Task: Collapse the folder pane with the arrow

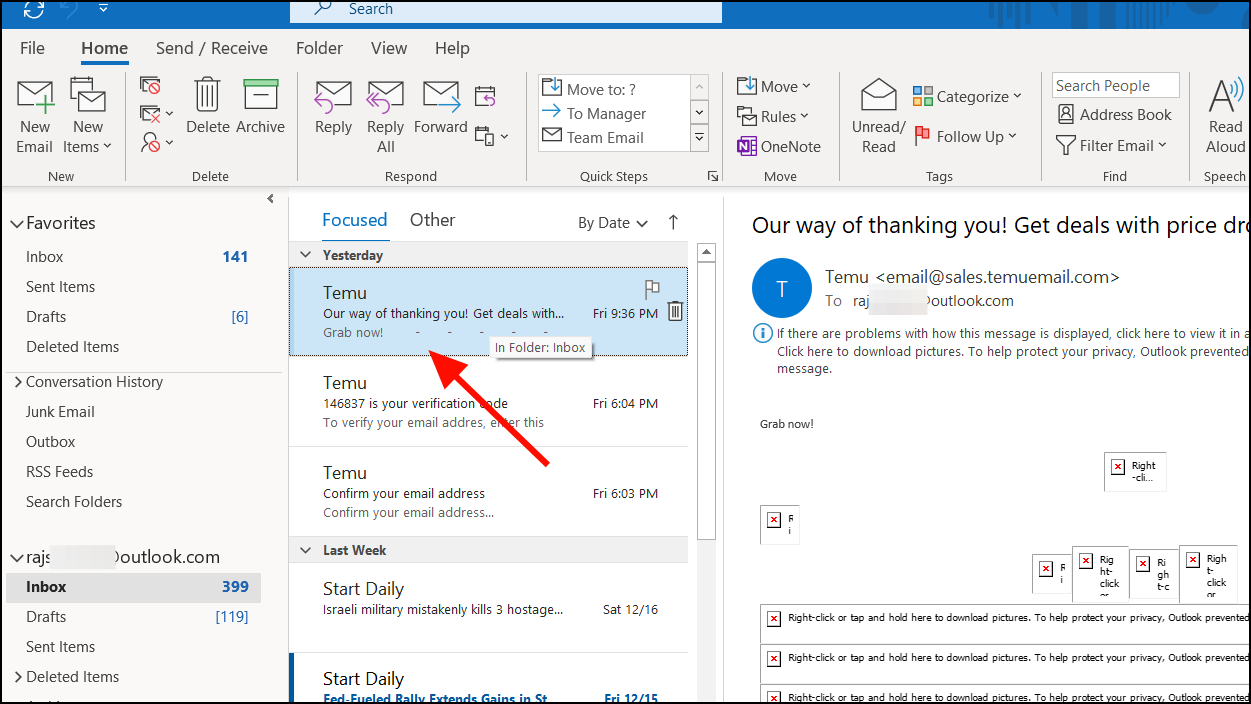Action: (x=270, y=199)
